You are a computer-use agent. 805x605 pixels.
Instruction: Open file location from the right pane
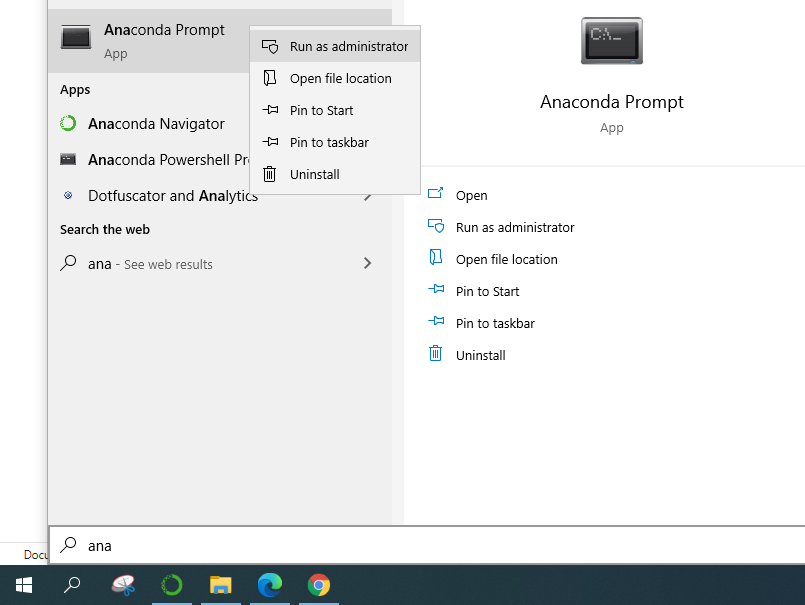(506, 260)
